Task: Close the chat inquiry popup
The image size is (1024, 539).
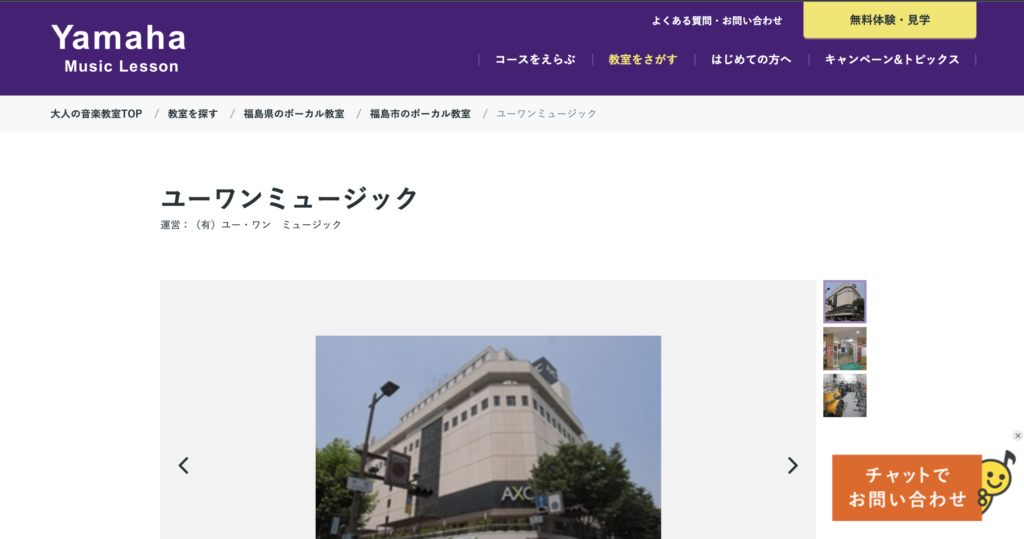Action: click(1017, 436)
